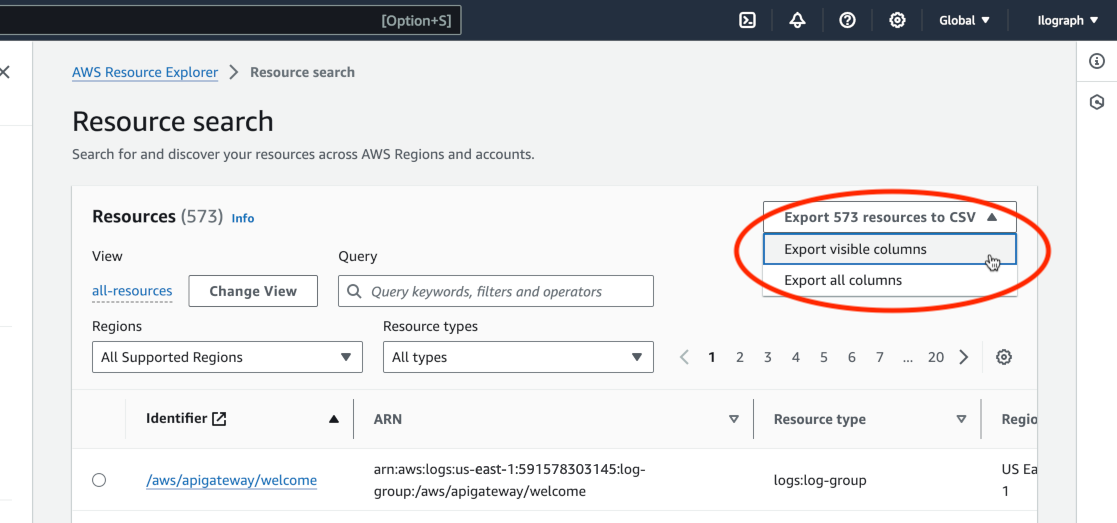Open console settings gear in top bar
The image size is (1117, 523).
897,20
